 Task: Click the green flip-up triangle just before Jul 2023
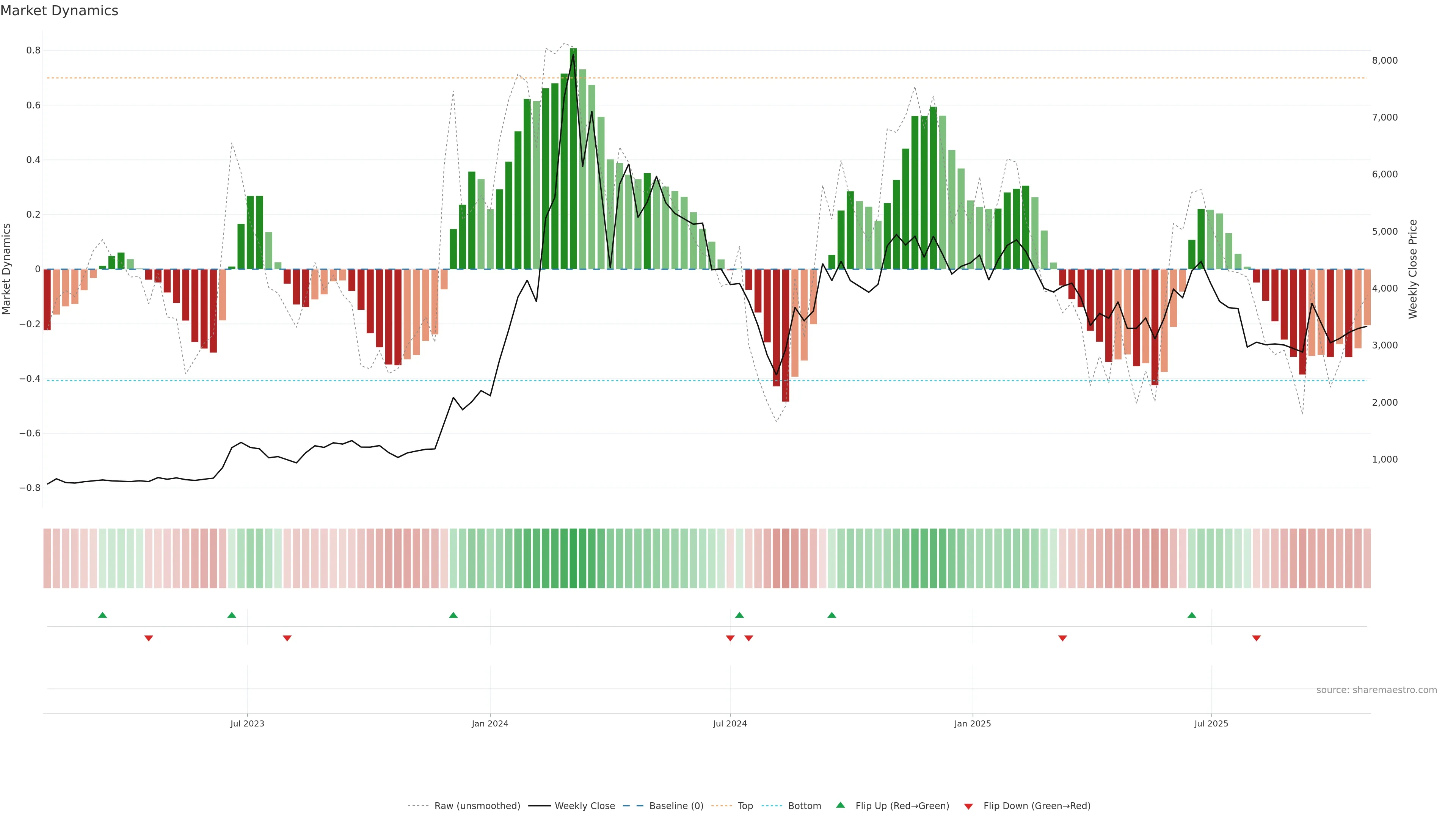click(x=232, y=615)
